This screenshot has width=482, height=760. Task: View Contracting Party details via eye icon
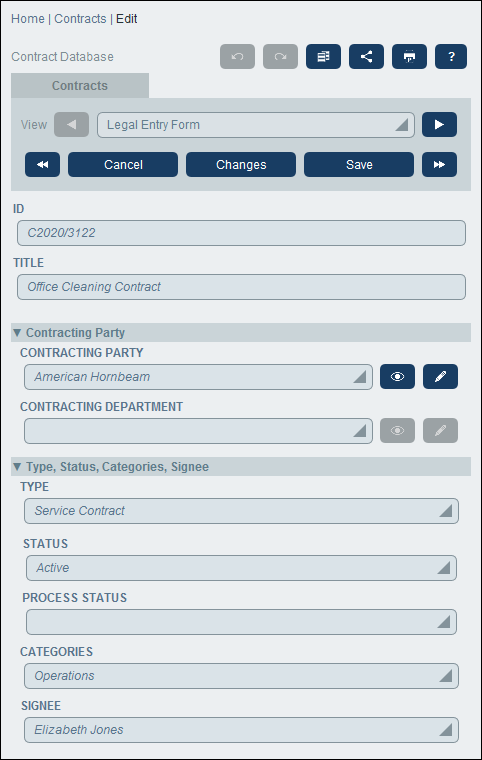tap(398, 377)
